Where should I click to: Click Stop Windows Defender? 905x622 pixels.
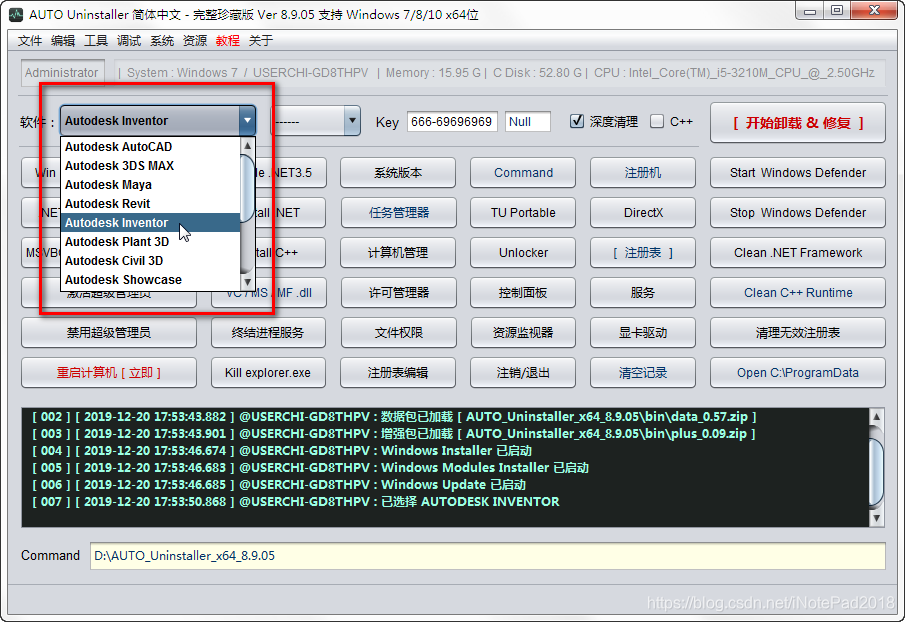click(x=798, y=212)
